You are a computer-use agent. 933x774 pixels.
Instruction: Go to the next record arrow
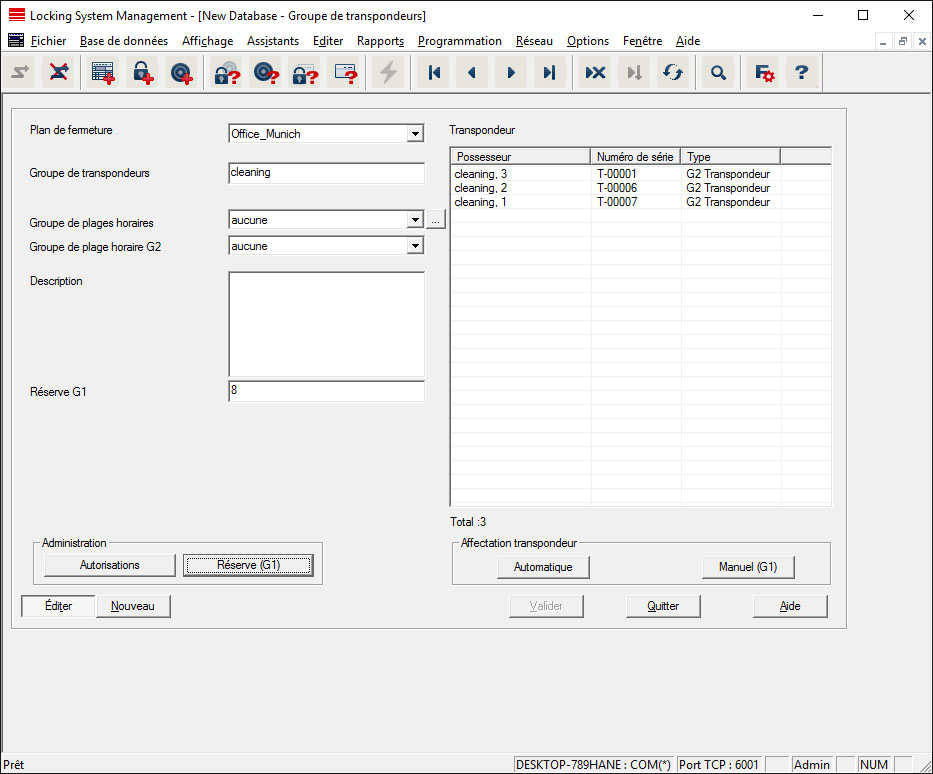coord(511,73)
